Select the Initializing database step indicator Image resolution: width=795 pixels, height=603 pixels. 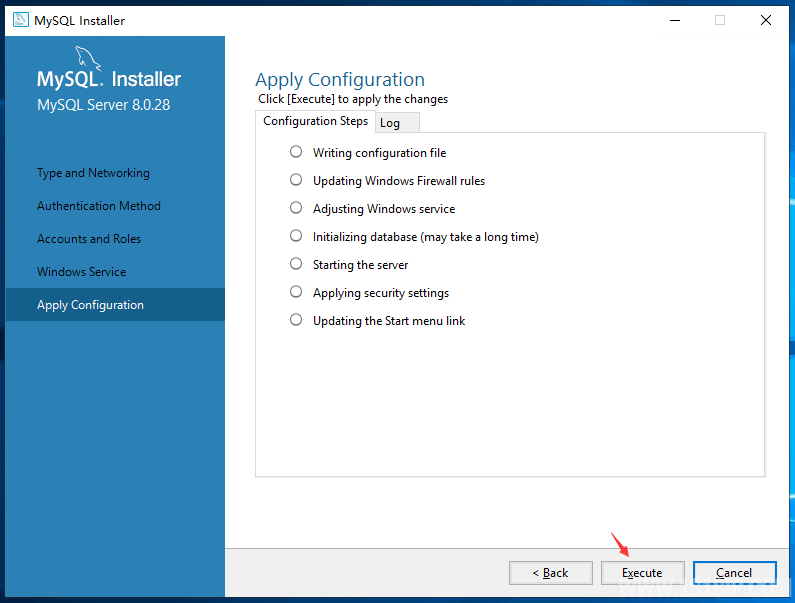point(296,235)
